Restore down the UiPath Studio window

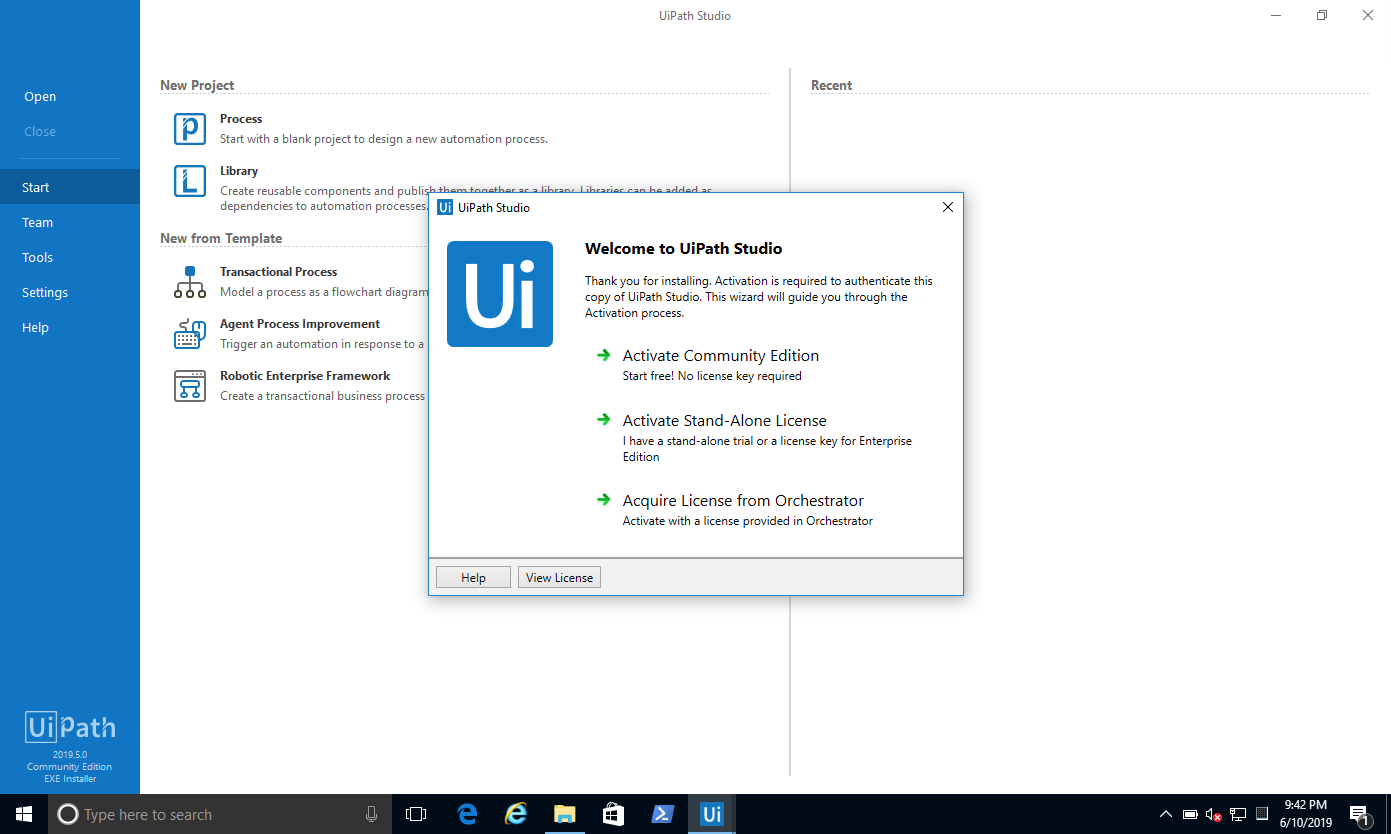[1322, 15]
